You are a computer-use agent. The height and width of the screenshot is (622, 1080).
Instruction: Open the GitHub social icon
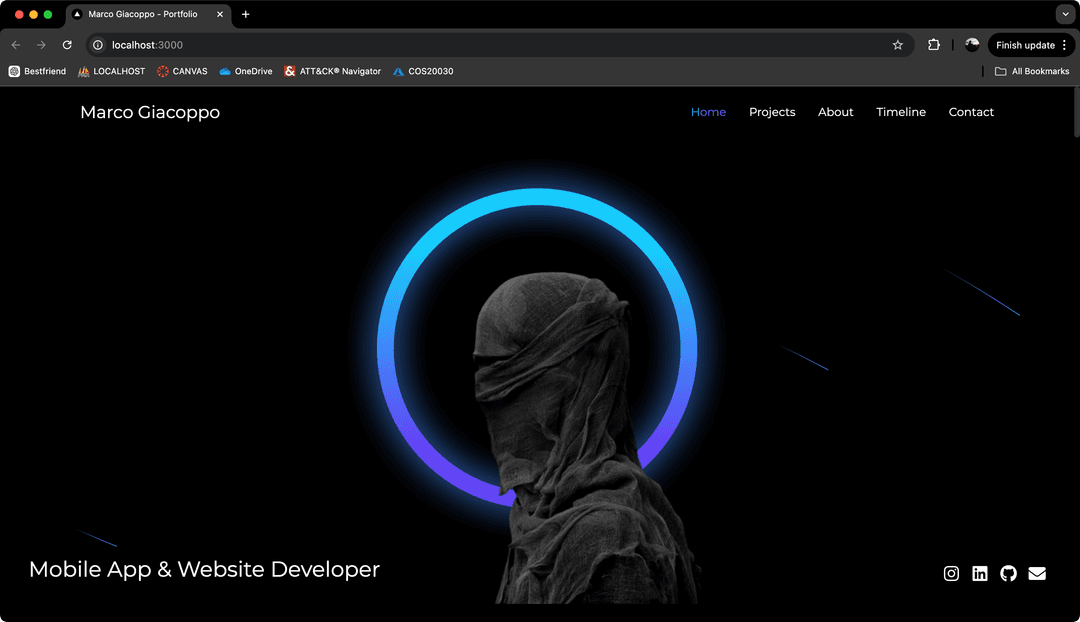click(x=1008, y=573)
